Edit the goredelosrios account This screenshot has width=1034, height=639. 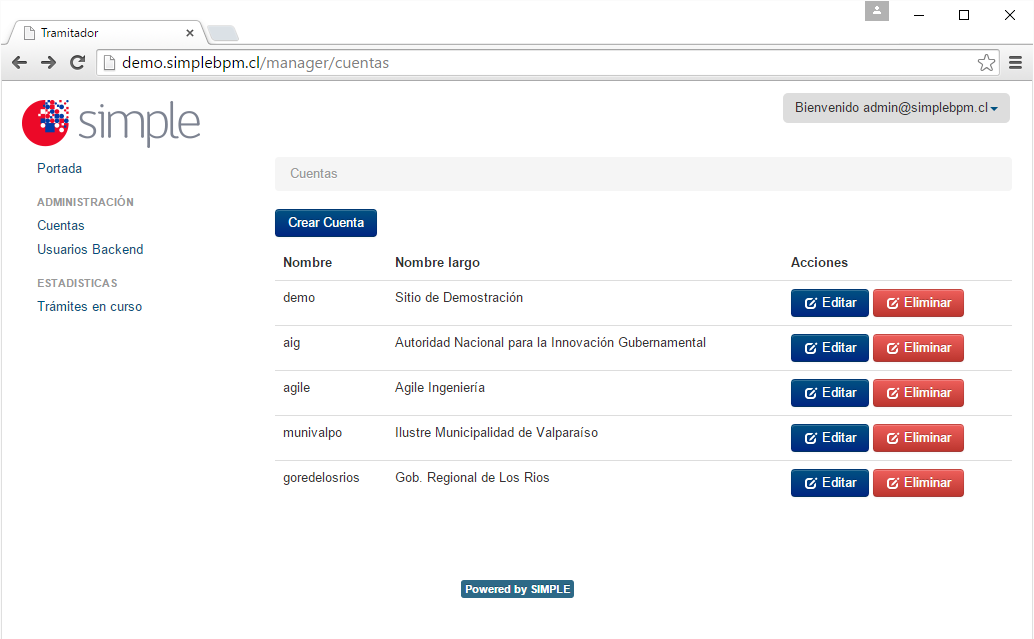[x=830, y=483]
